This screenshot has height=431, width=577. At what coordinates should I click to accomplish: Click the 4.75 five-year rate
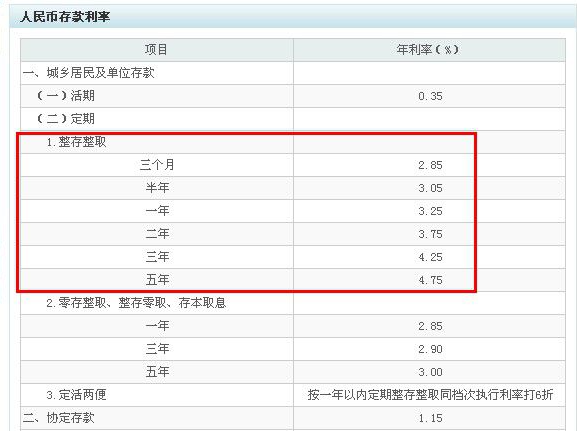coord(430,280)
